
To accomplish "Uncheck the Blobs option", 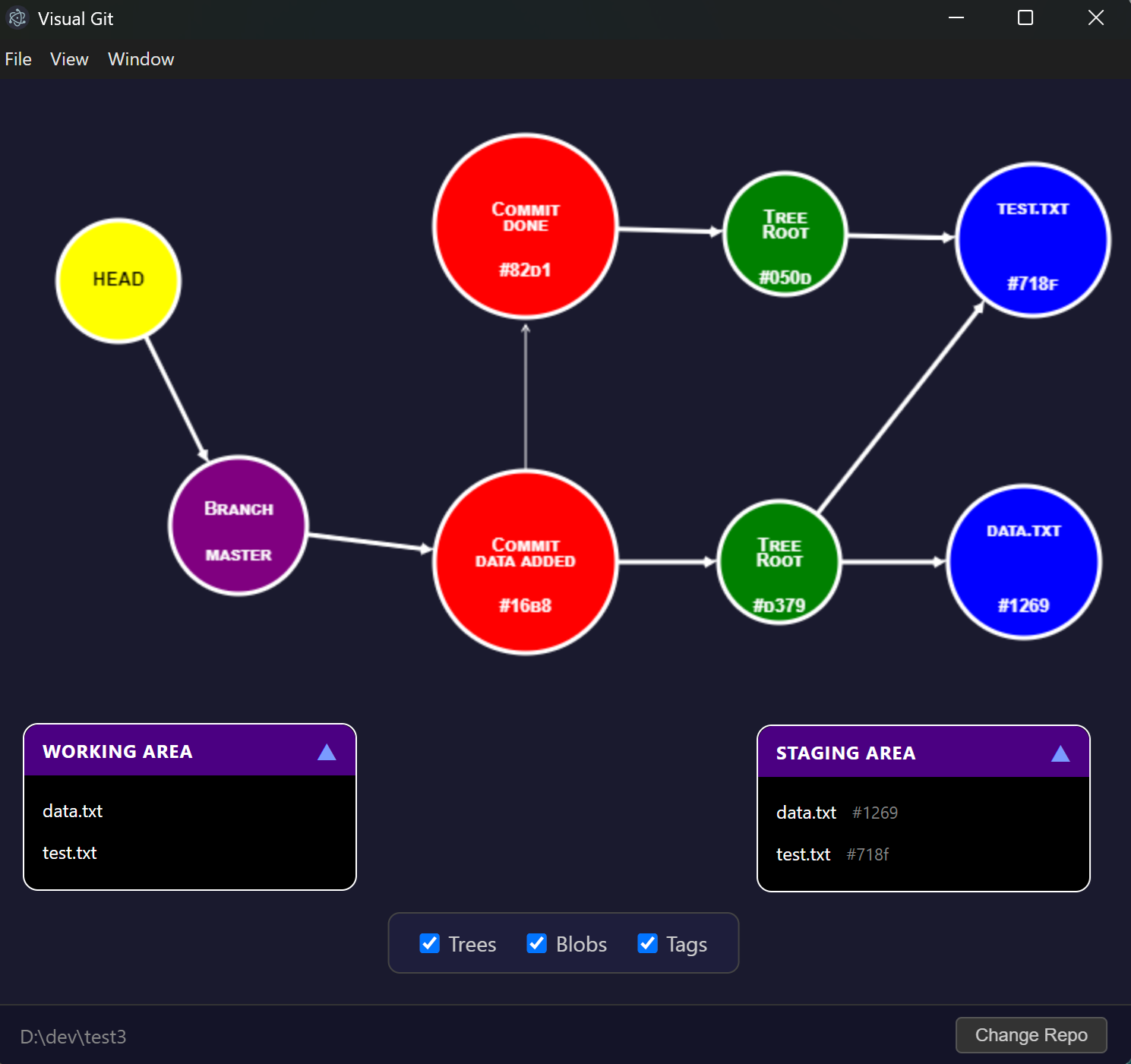I will pyautogui.click(x=537, y=943).
